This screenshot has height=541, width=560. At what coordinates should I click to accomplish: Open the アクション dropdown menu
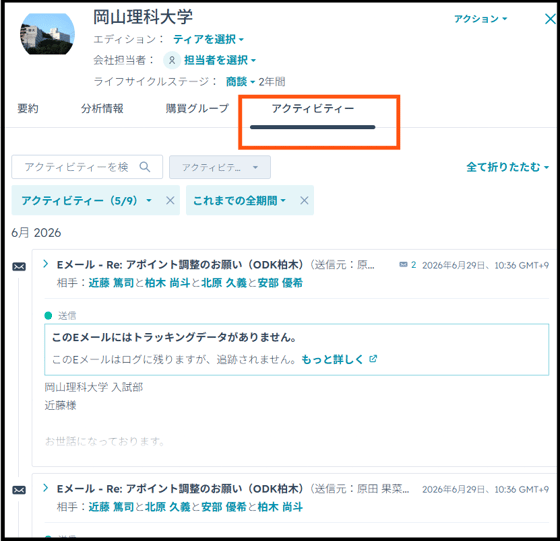coord(480,19)
